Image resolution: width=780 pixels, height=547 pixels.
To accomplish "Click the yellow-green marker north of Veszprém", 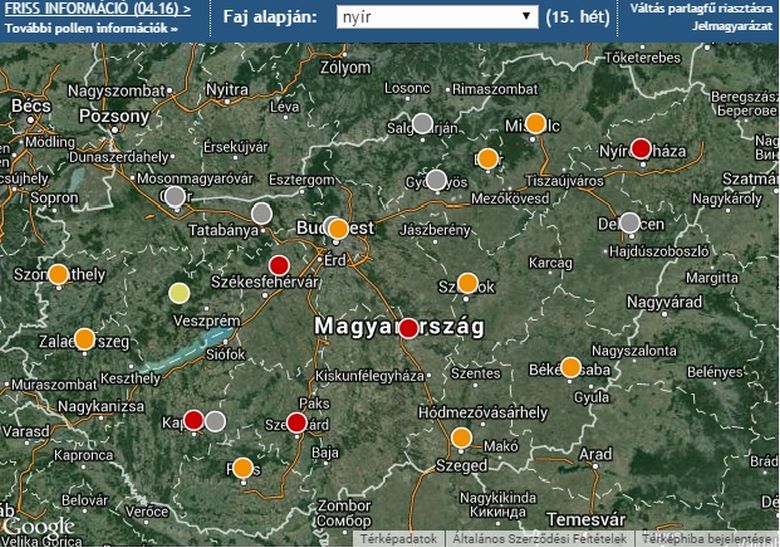I will 179,293.
